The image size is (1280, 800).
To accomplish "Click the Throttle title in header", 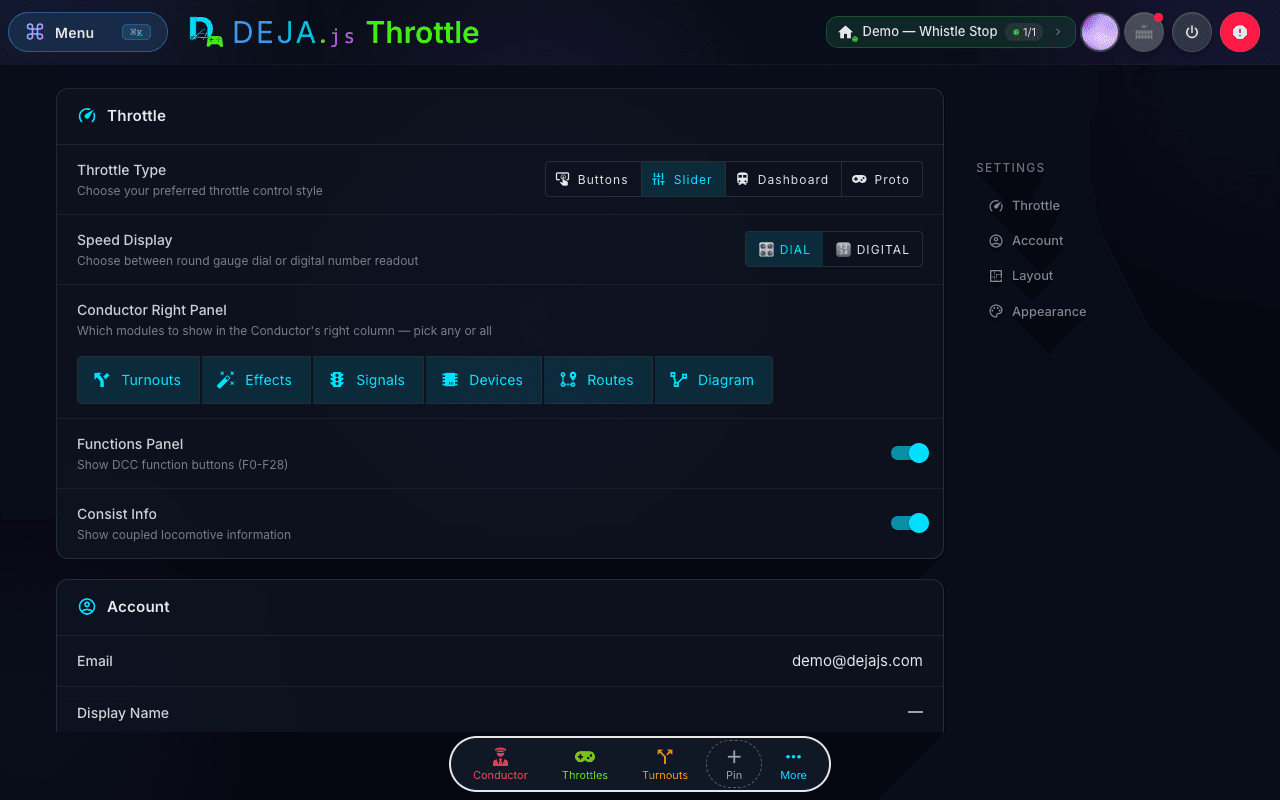I will [x=422, y=32].
